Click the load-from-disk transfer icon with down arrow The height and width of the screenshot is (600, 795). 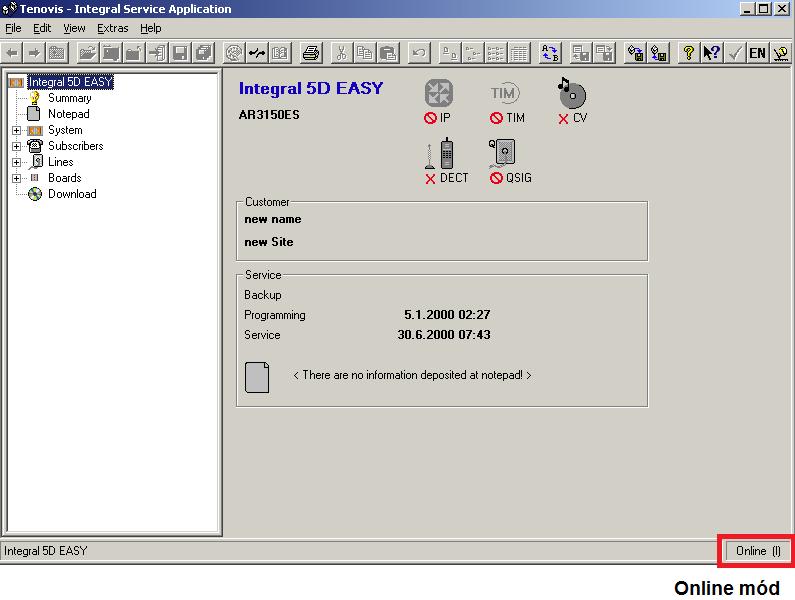(x=659, y=53)
